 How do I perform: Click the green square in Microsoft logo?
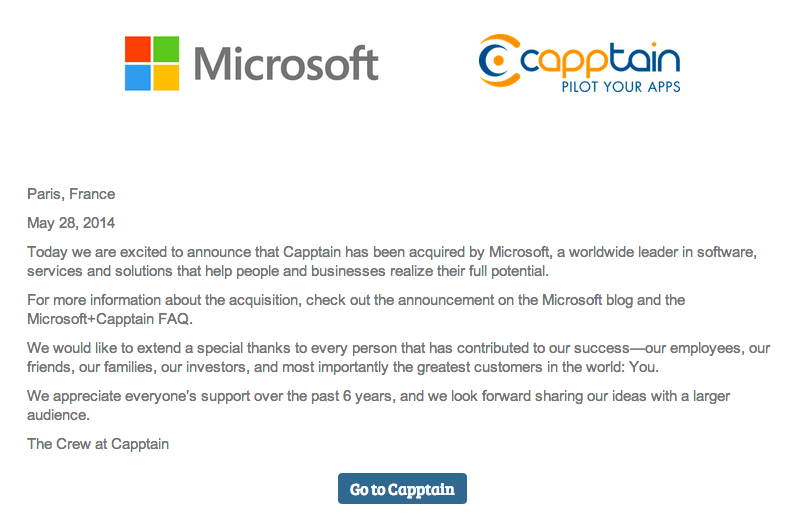click(x=166, y=49)
